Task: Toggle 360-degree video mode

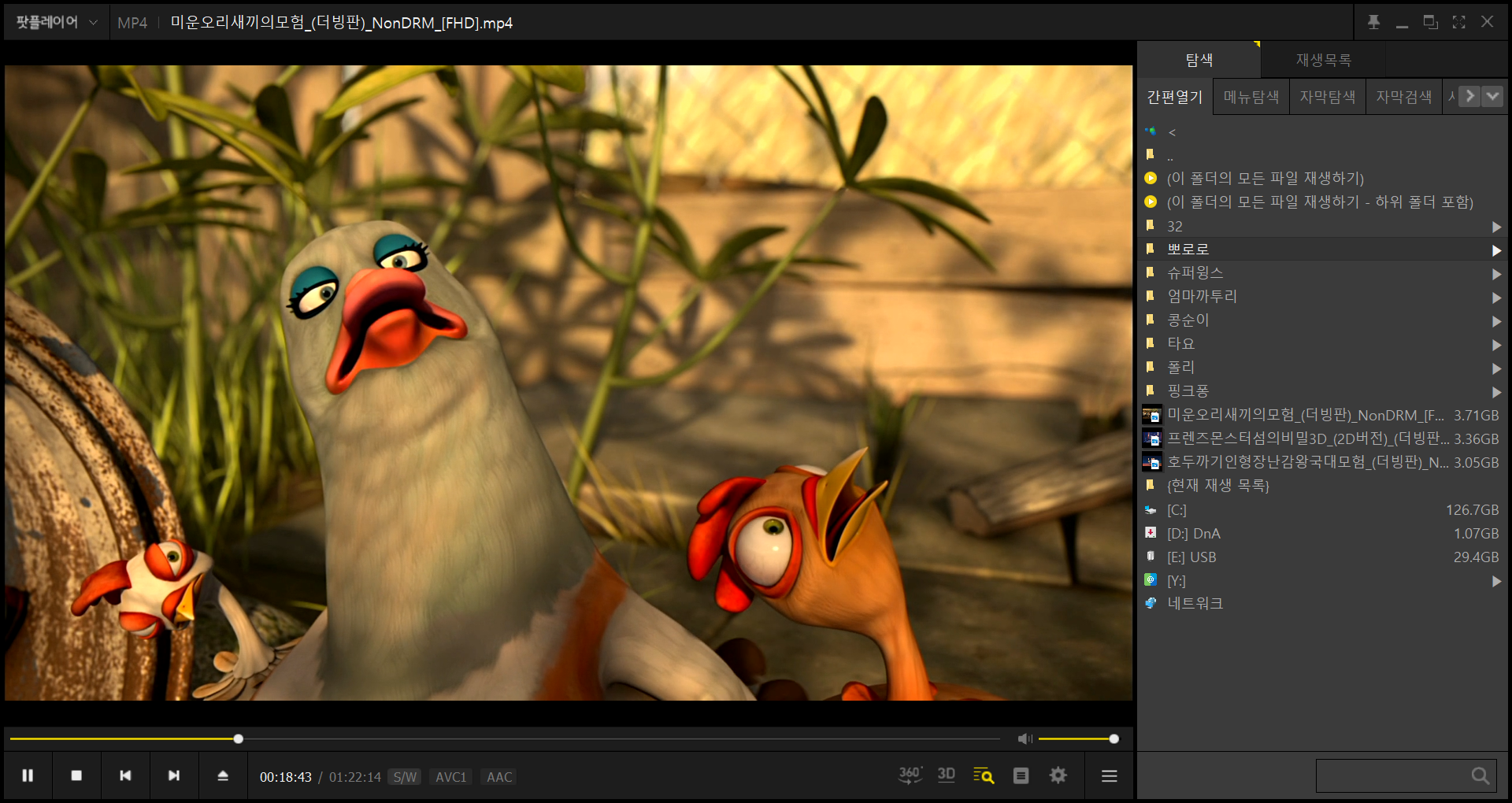Action: (x=910, y=775)
